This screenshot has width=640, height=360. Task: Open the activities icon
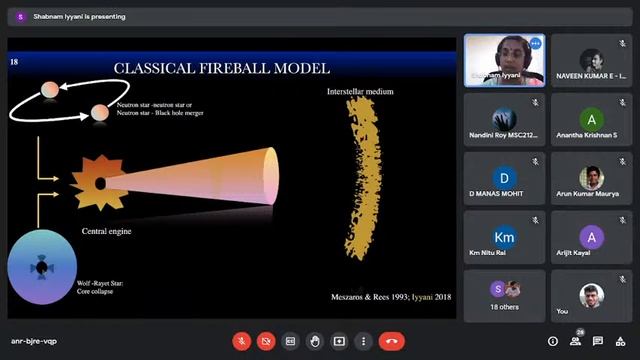(620, 341)
